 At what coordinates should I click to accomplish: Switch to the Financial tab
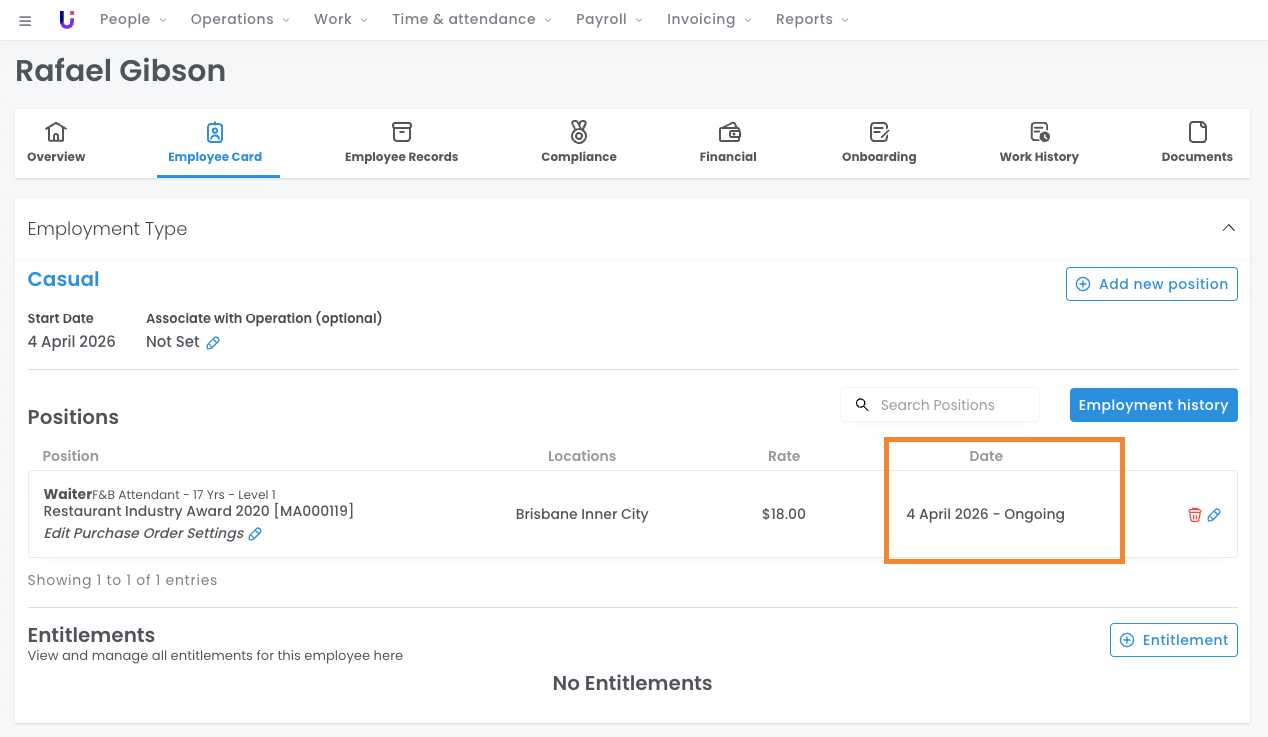728,143
